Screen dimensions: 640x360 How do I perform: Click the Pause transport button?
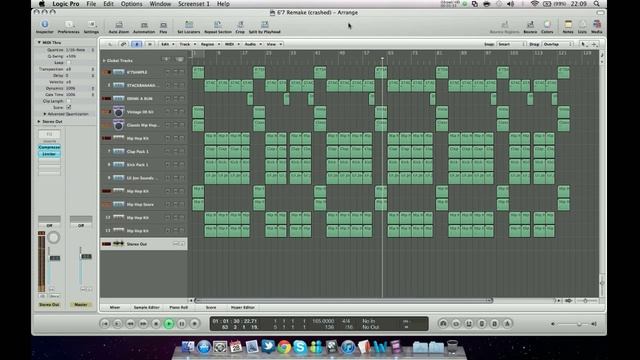(182, 324)
